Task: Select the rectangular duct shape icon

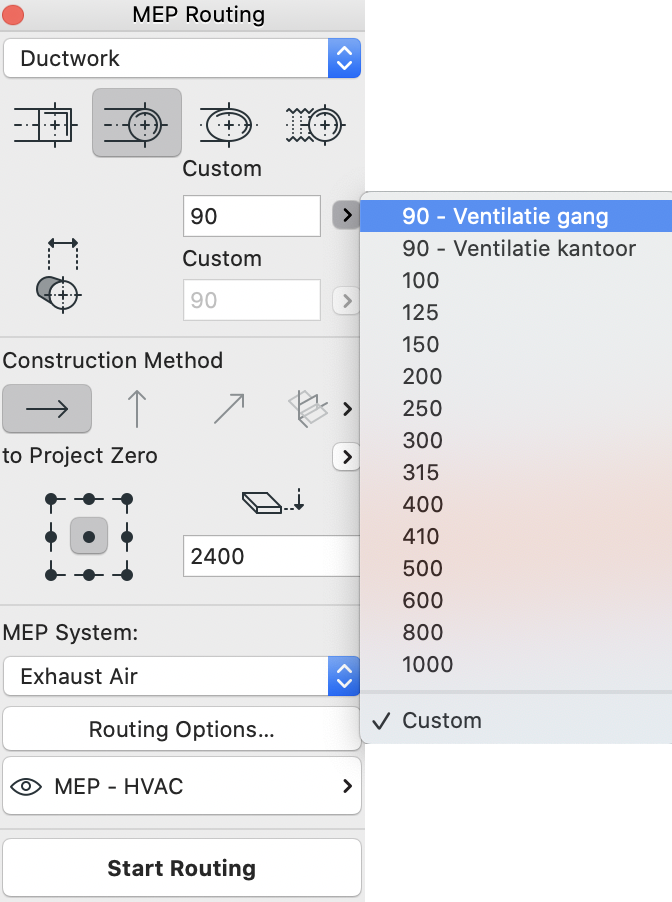Action: tap(45, 124)
